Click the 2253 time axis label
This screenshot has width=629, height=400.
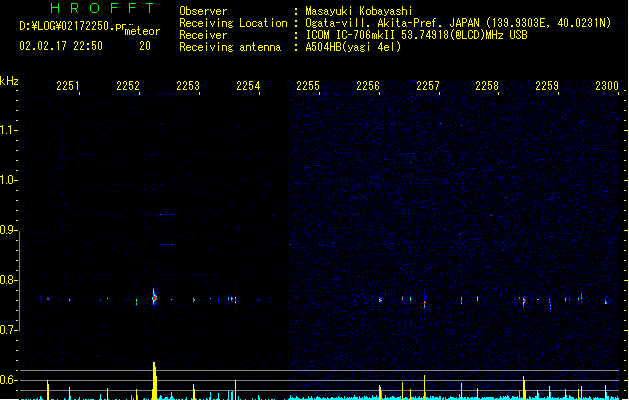point(188,86)
